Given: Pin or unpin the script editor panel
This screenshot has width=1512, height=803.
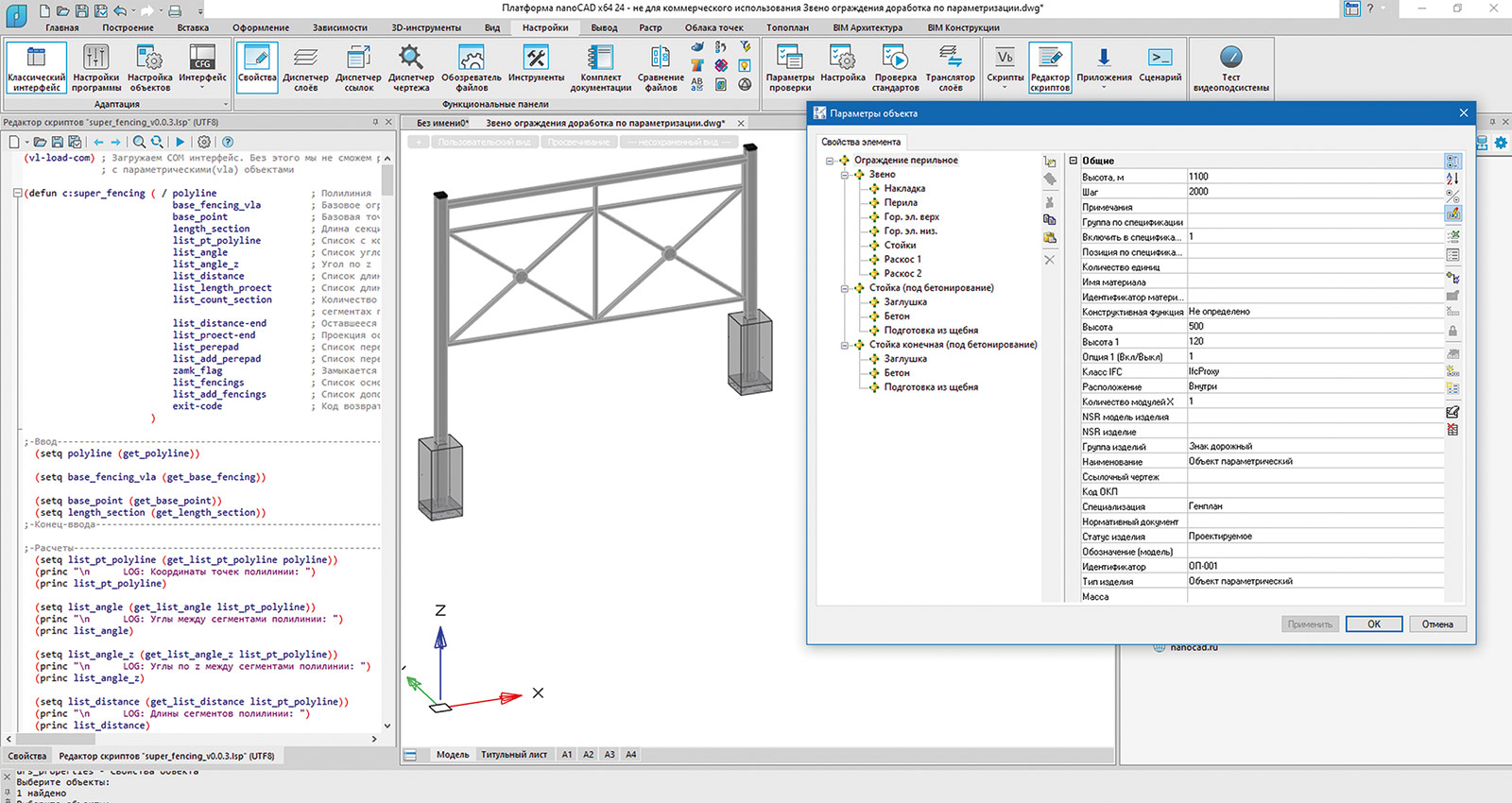Looking at the screenshot, I should coord(375,122).
